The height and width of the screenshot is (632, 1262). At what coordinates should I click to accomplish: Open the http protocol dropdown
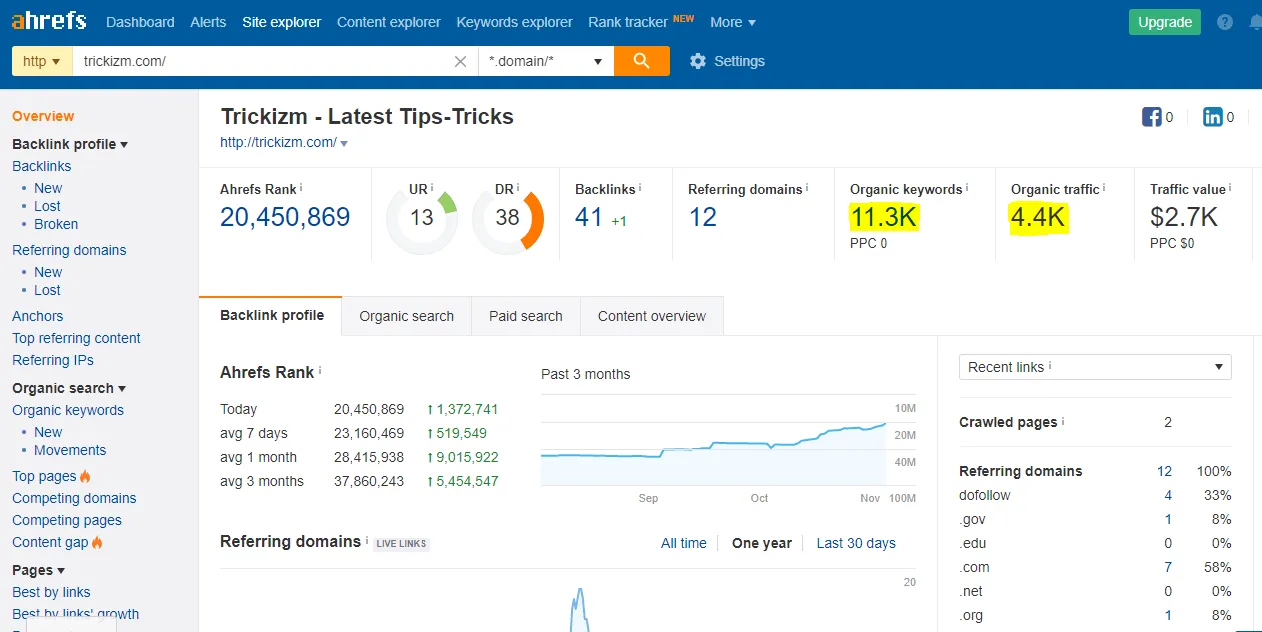click(42, 61)
